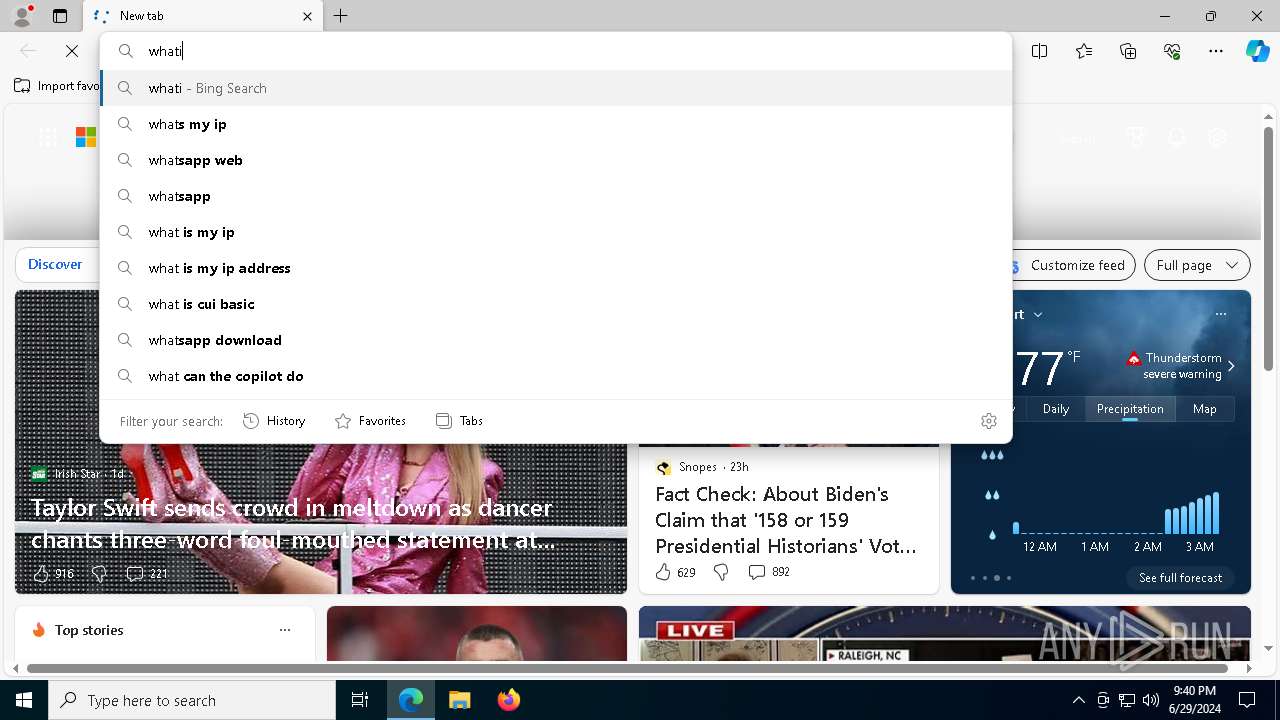Filter search by History
Screen dimensions: 1280x720
[x=274, y=421]
